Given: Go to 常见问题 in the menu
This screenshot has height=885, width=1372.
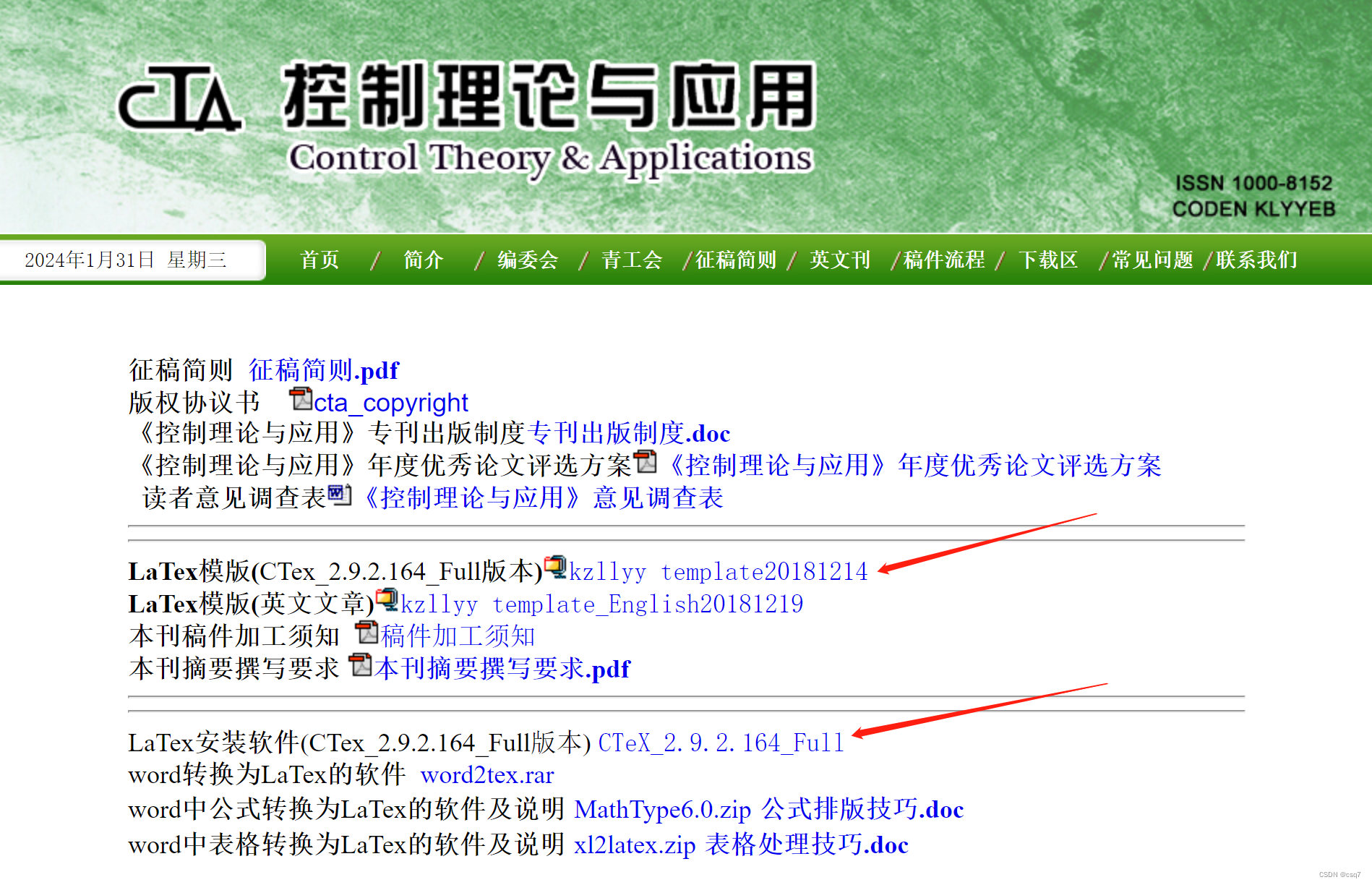Looking at the screenshot, I should (1152, 260).
